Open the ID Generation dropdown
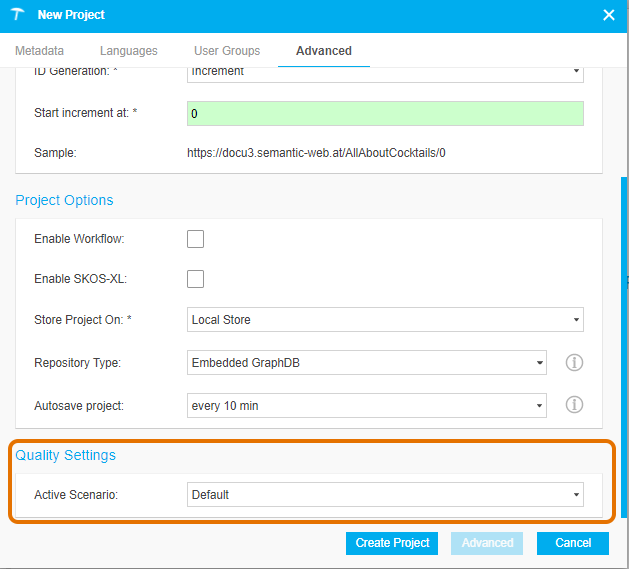The image size is (629, 569). click(385, 73)
